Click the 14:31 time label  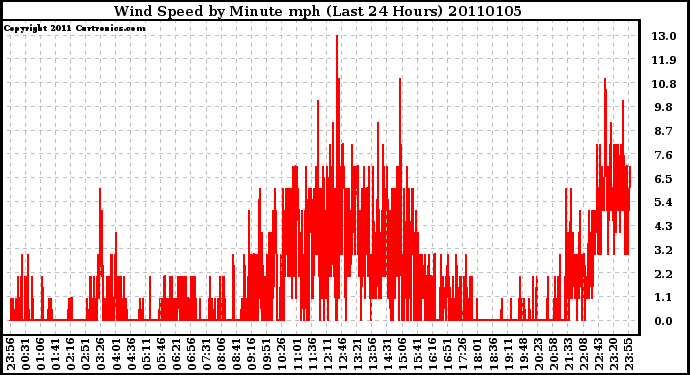[388, 355]
